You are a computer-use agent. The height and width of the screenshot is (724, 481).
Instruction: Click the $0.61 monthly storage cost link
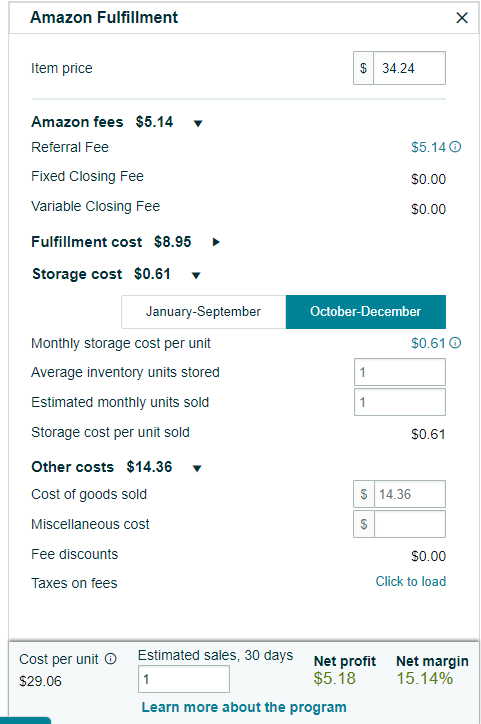(428, 343)
